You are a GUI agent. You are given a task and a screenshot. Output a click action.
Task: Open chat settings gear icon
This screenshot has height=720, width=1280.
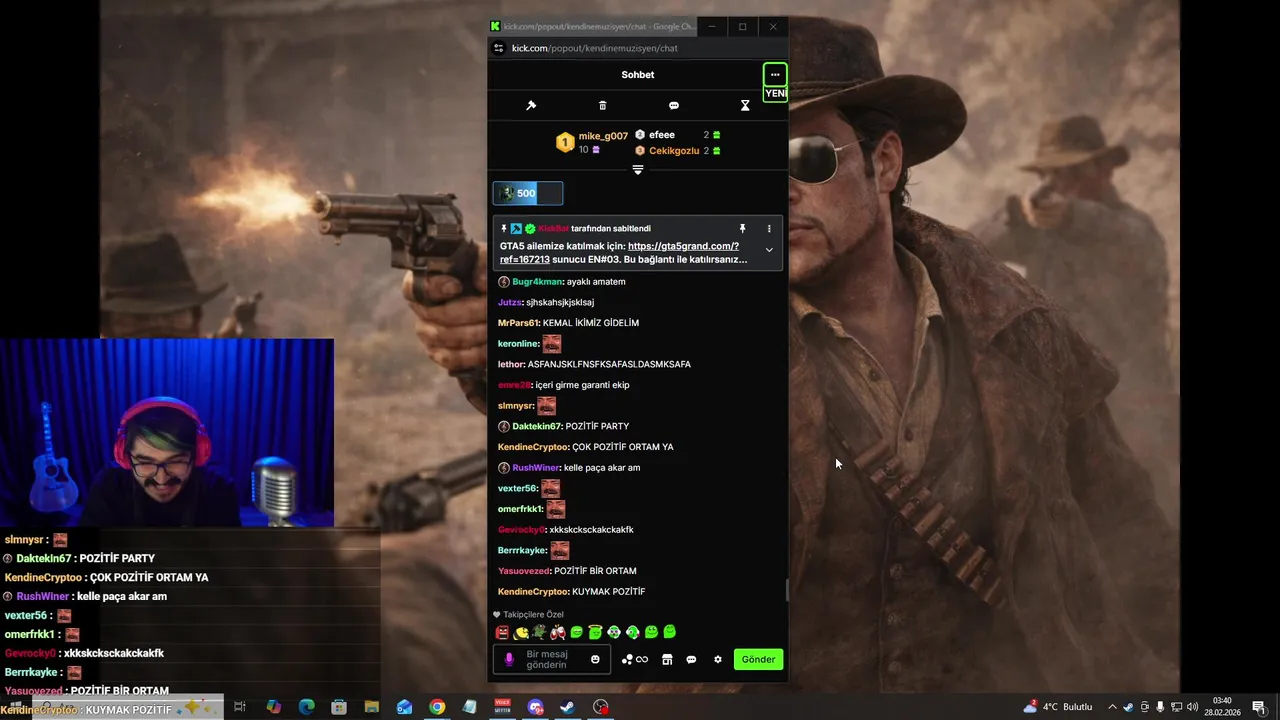point(717,659)
